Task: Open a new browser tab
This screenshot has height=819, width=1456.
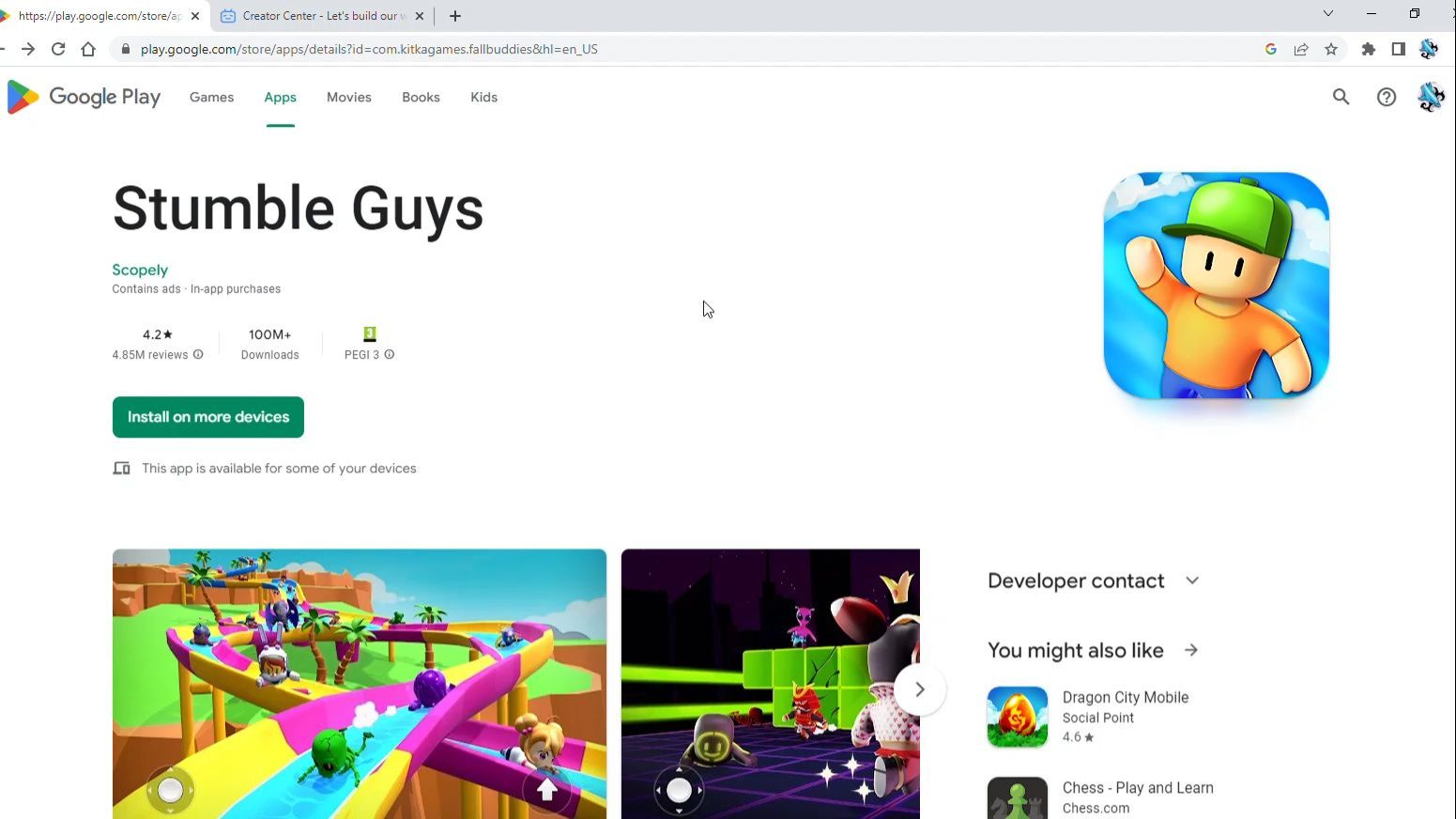Action: coord(455,16)
